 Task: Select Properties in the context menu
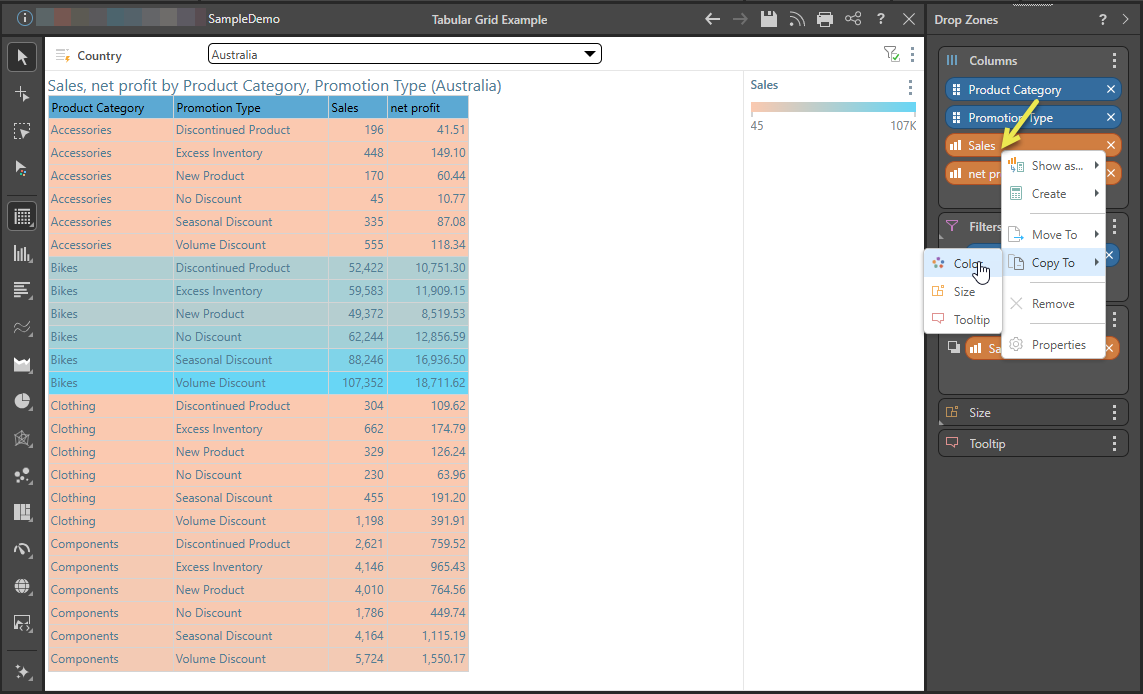point(1058,345)
